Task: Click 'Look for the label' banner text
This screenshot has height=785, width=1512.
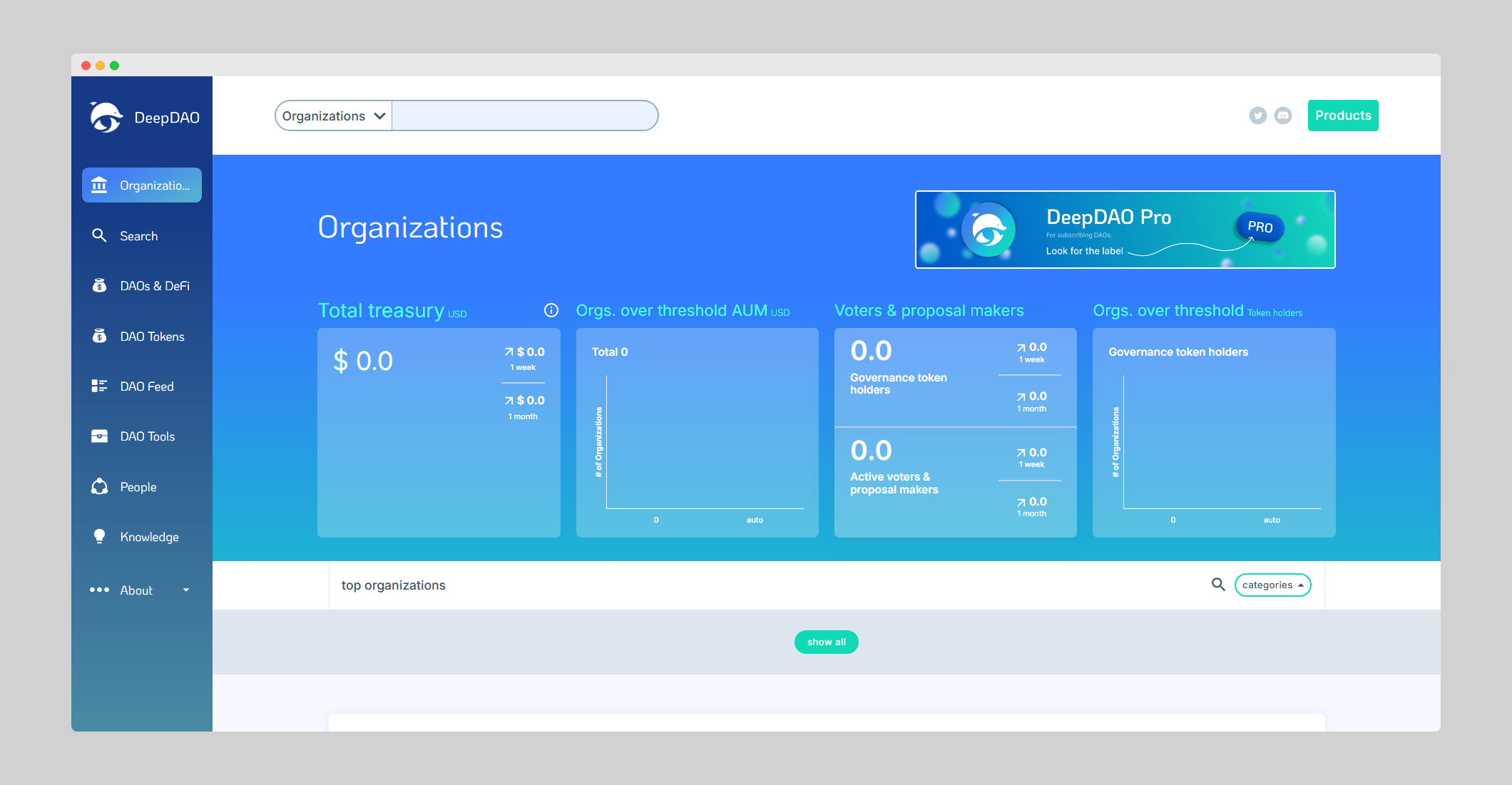Action: [x=1084, y=251]
